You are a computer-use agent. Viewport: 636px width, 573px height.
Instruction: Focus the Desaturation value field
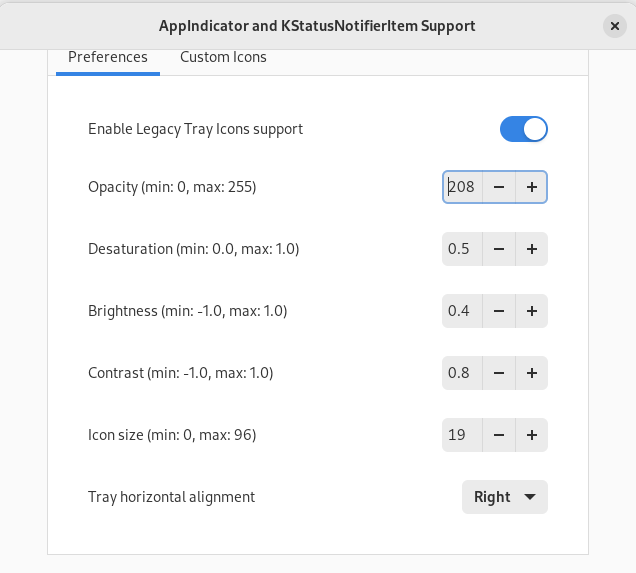pos(462,249)
